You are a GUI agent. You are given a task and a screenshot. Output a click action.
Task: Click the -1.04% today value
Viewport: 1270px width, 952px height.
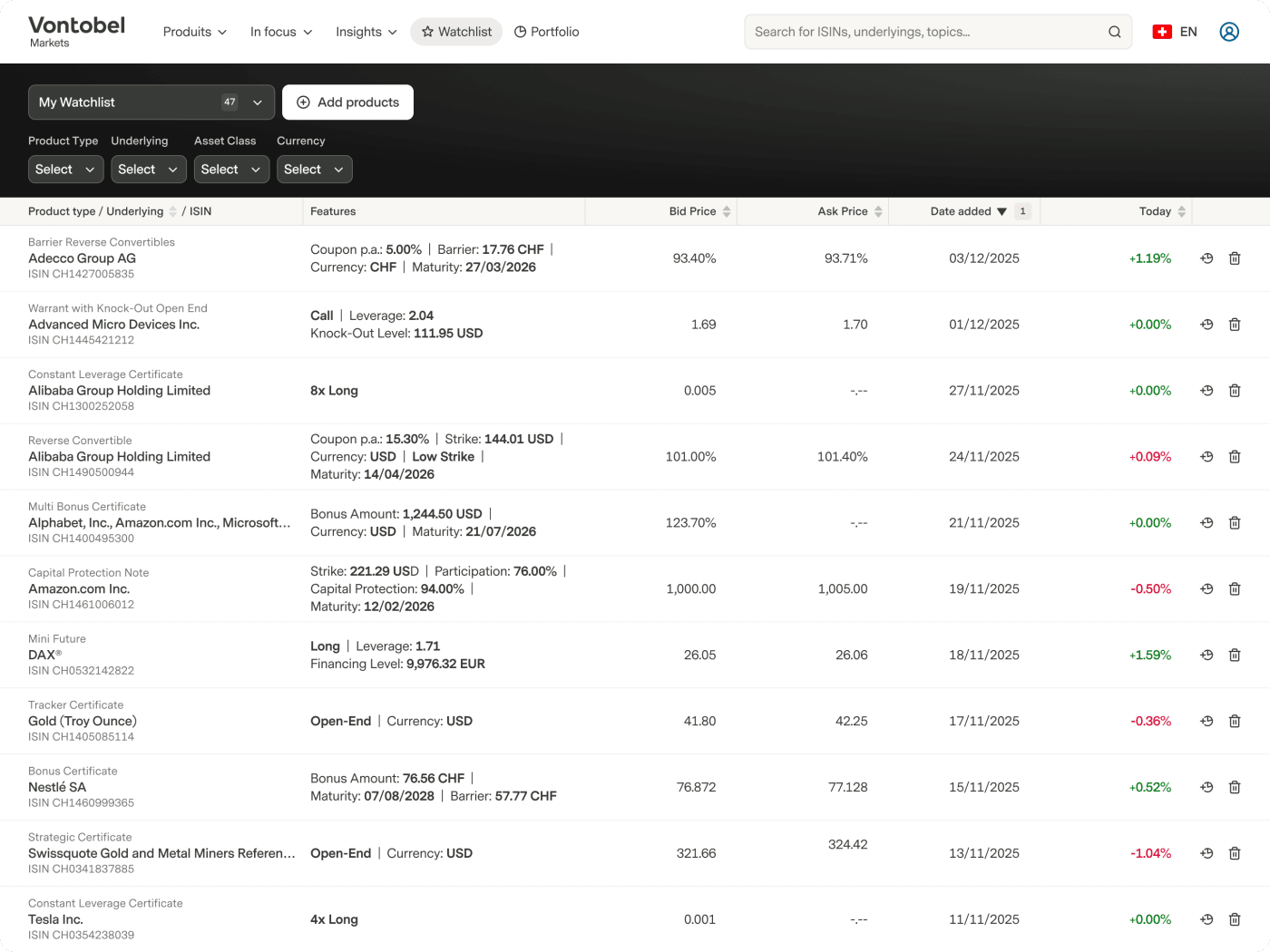click(1151, 854)
